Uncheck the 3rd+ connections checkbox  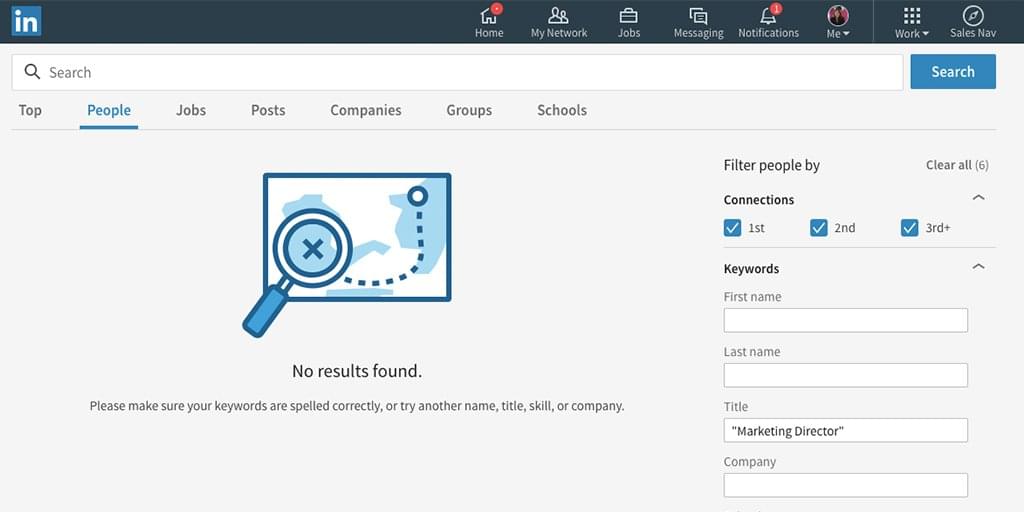[x=909, y=228]
